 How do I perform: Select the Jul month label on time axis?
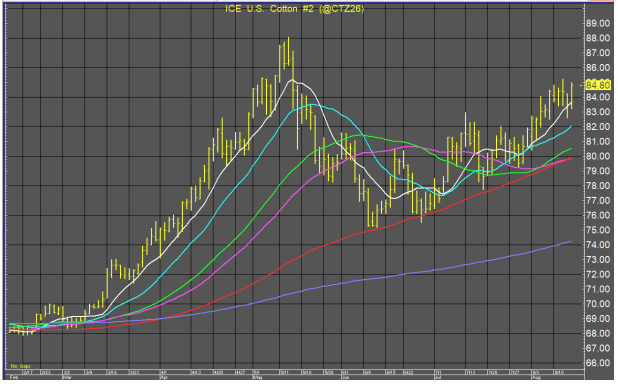(438, 377)
